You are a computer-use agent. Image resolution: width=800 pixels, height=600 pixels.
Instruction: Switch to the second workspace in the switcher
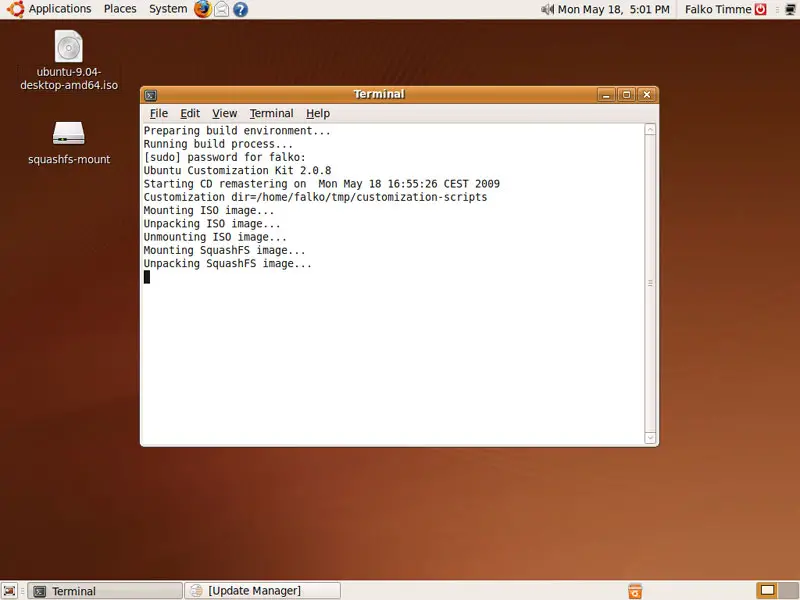[x=789, y=591]
